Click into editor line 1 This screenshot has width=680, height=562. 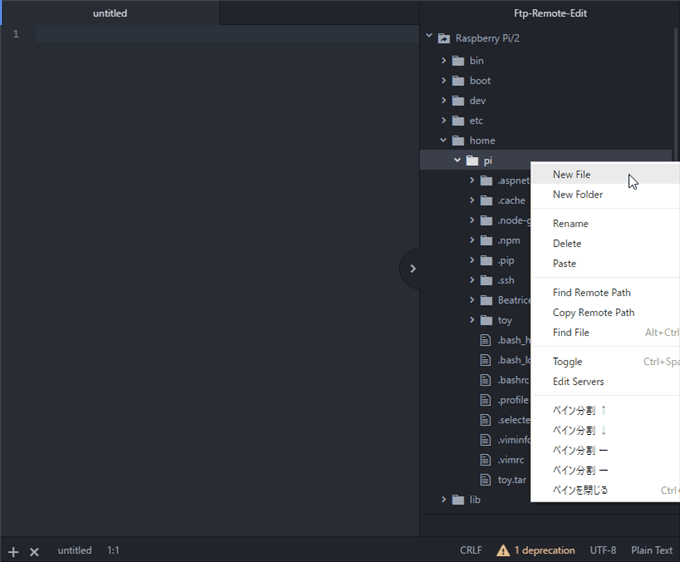click(x=227, y=34)
